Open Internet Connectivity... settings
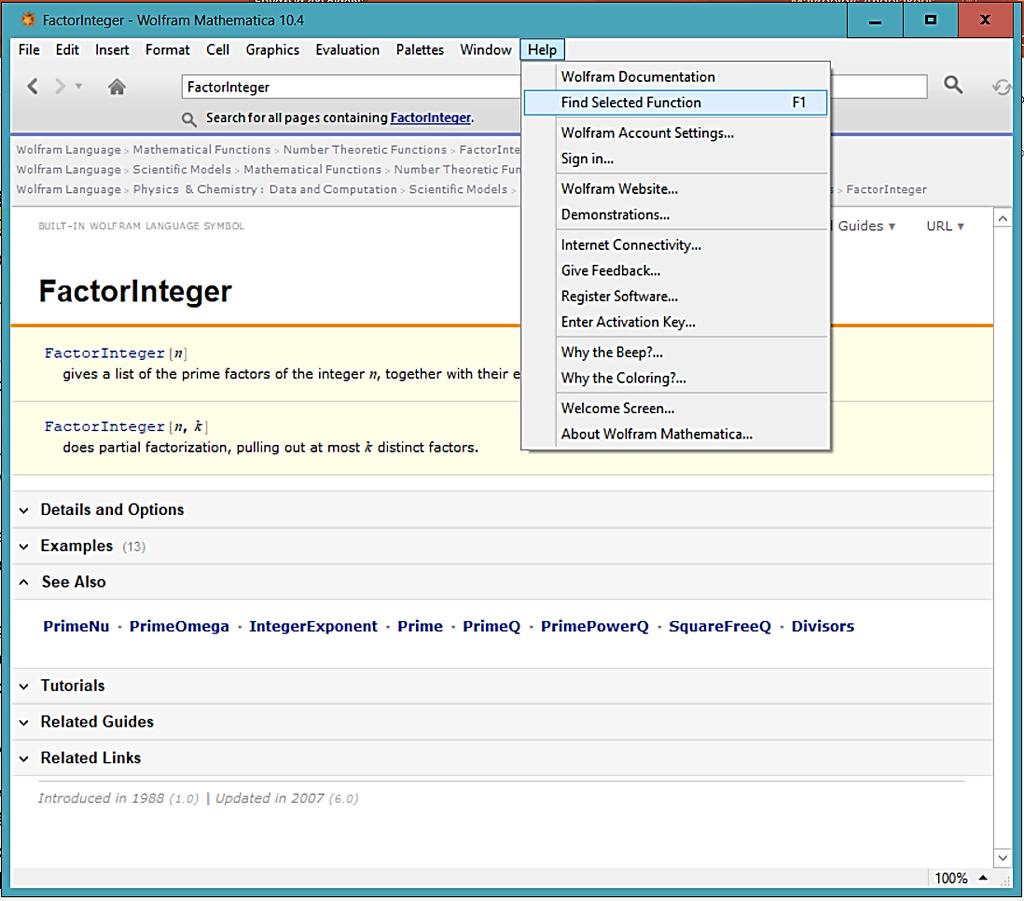 coord(676,245)
